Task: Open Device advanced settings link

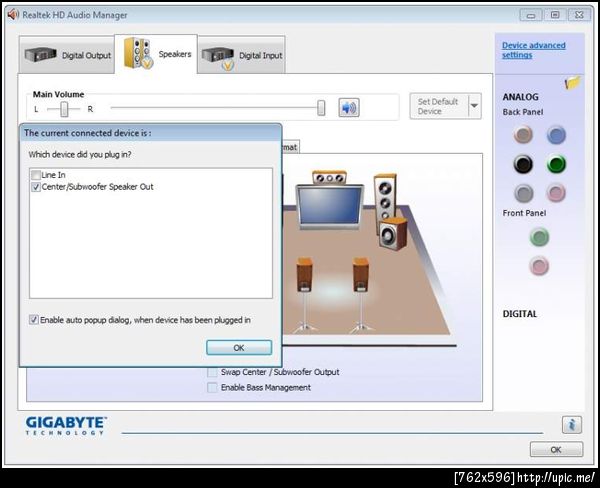Action: pos(533,50)
